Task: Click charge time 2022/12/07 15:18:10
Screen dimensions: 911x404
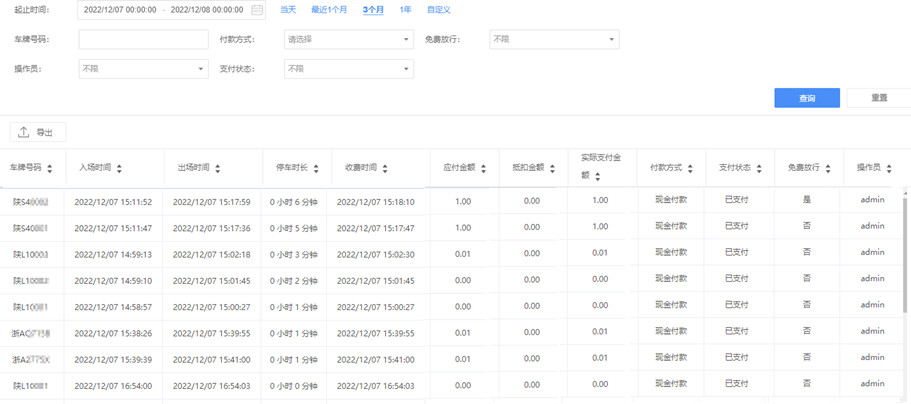Action: [376, 202]
